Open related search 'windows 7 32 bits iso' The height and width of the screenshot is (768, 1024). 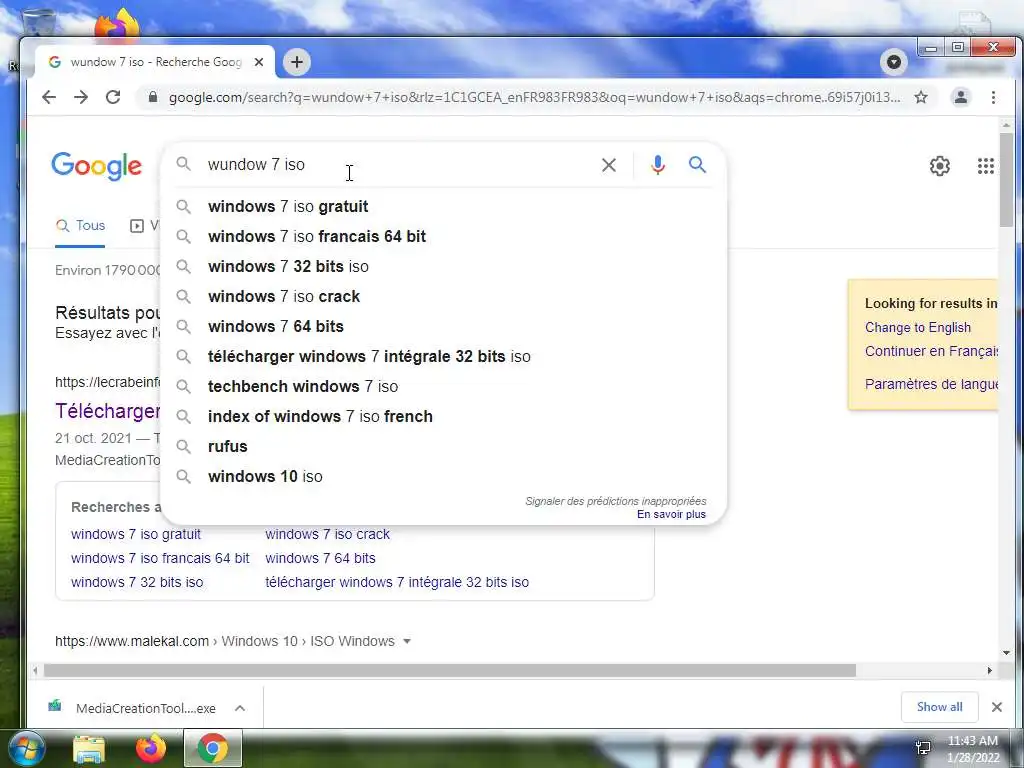[137, 583]
